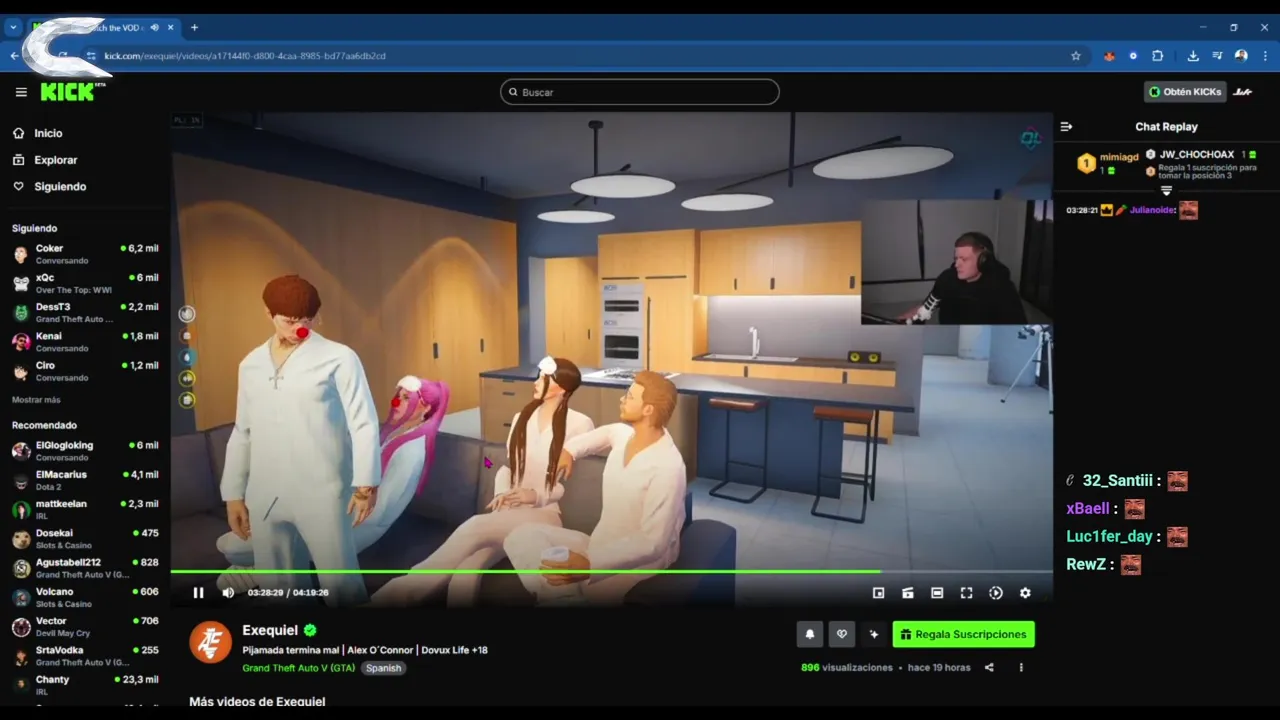Screen dimensions: 1280x720
Task: Share the video with the share icon
Action: coord(989,668)
